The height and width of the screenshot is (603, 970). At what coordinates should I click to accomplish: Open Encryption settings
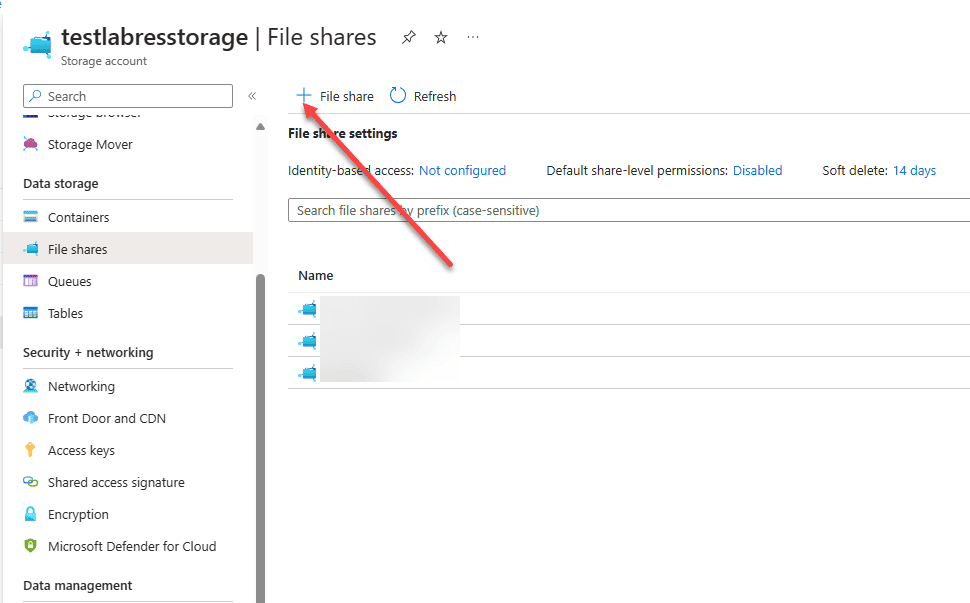click(x=78, y=515)
